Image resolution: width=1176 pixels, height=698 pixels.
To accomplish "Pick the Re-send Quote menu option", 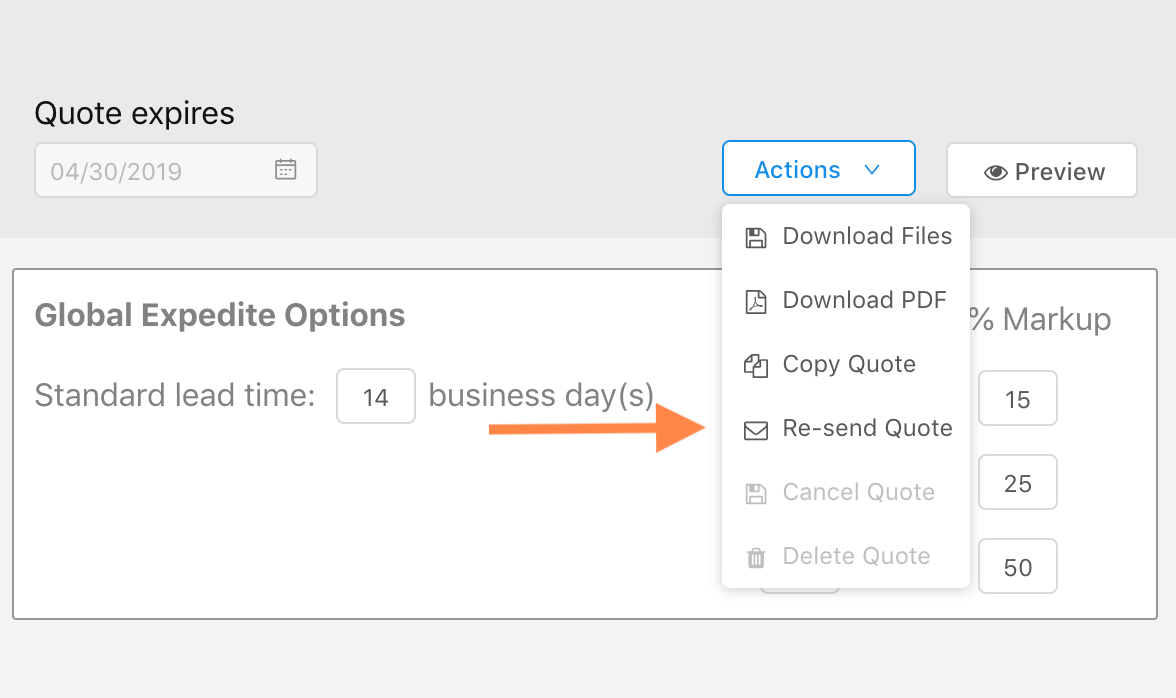I will click(x=867, y=428).
